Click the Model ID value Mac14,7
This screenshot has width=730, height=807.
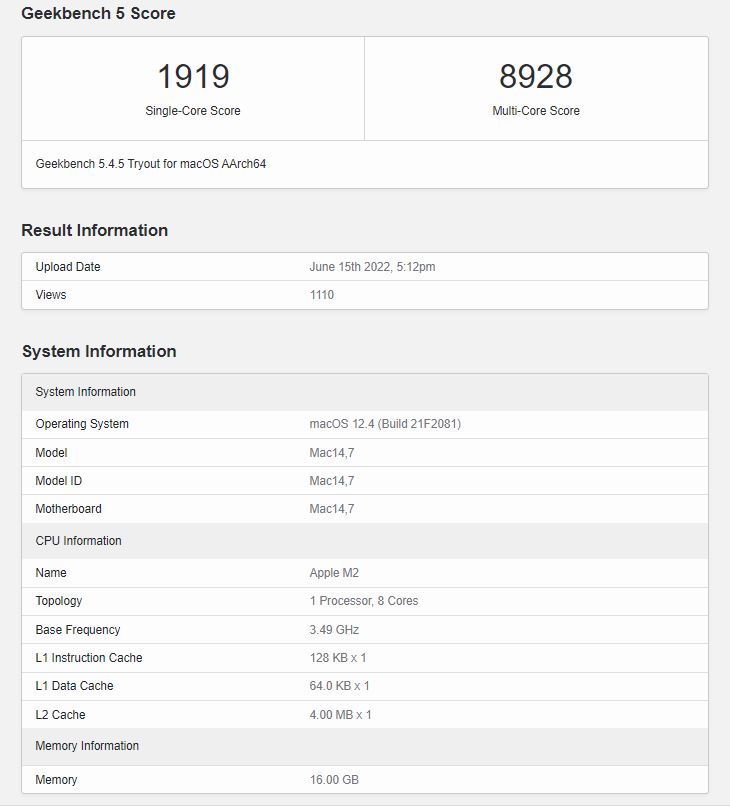point(332,481)
